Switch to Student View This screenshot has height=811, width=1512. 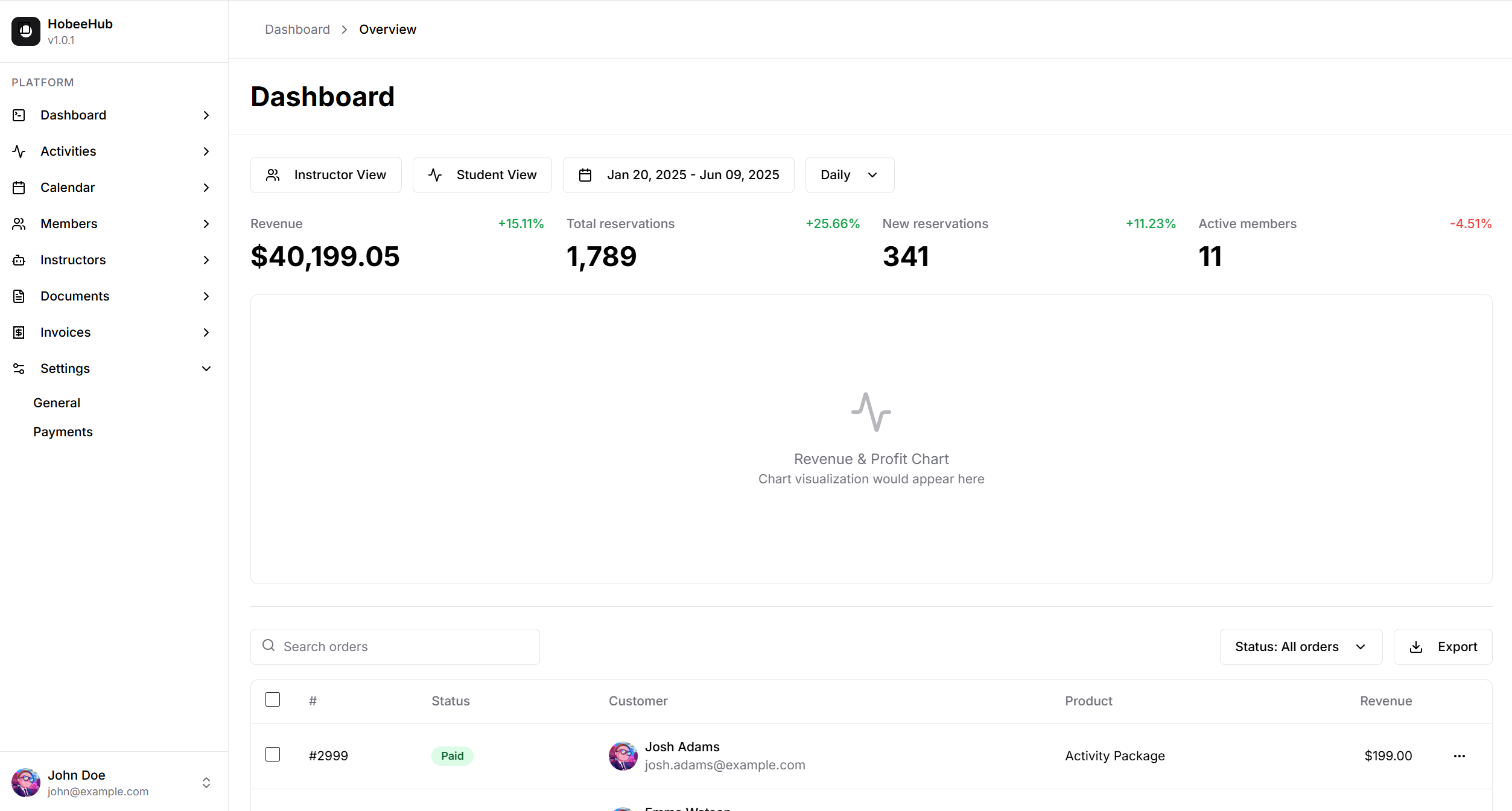tap(482, 175)
